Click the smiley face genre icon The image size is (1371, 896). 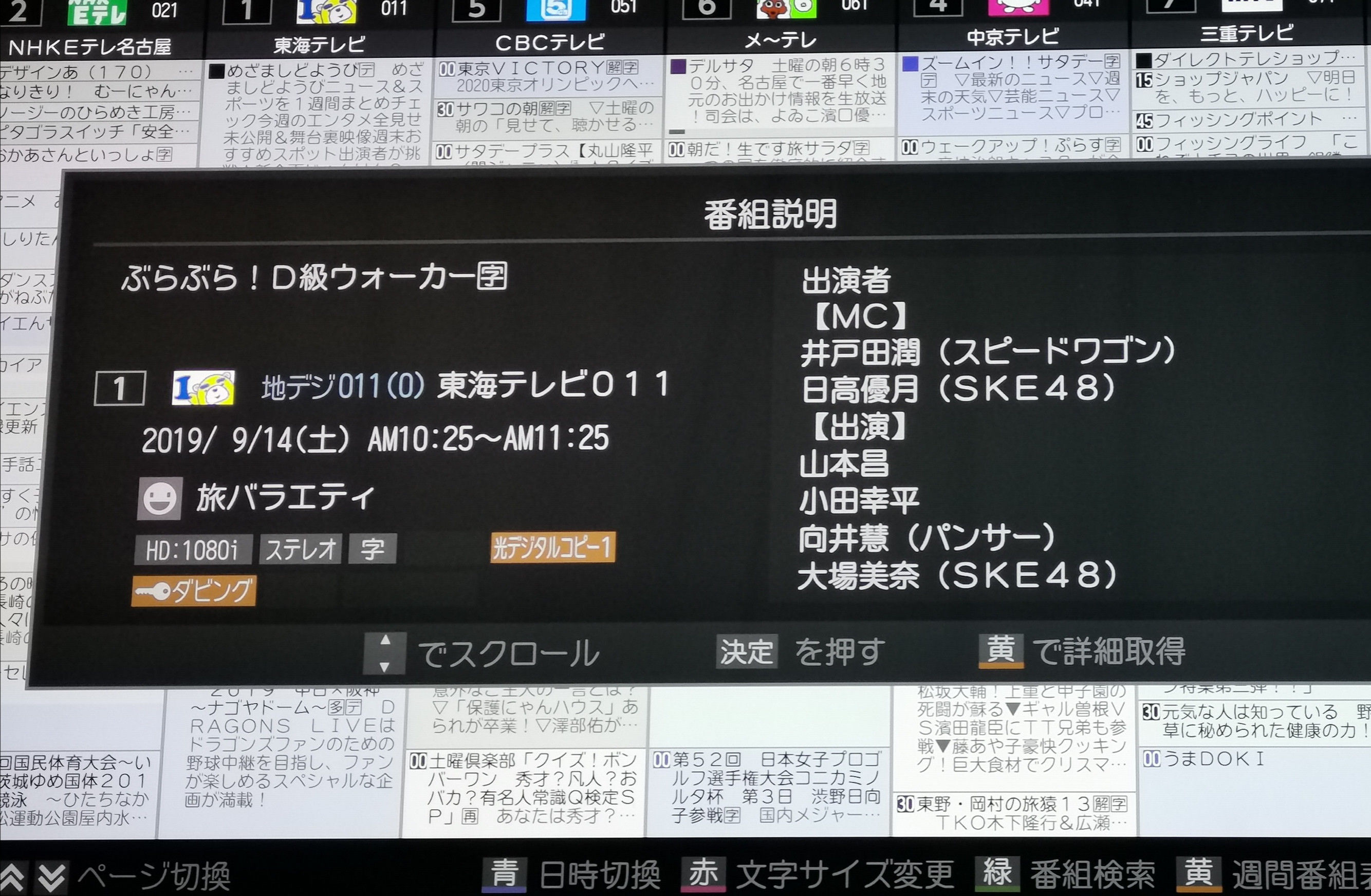point(160,498)
